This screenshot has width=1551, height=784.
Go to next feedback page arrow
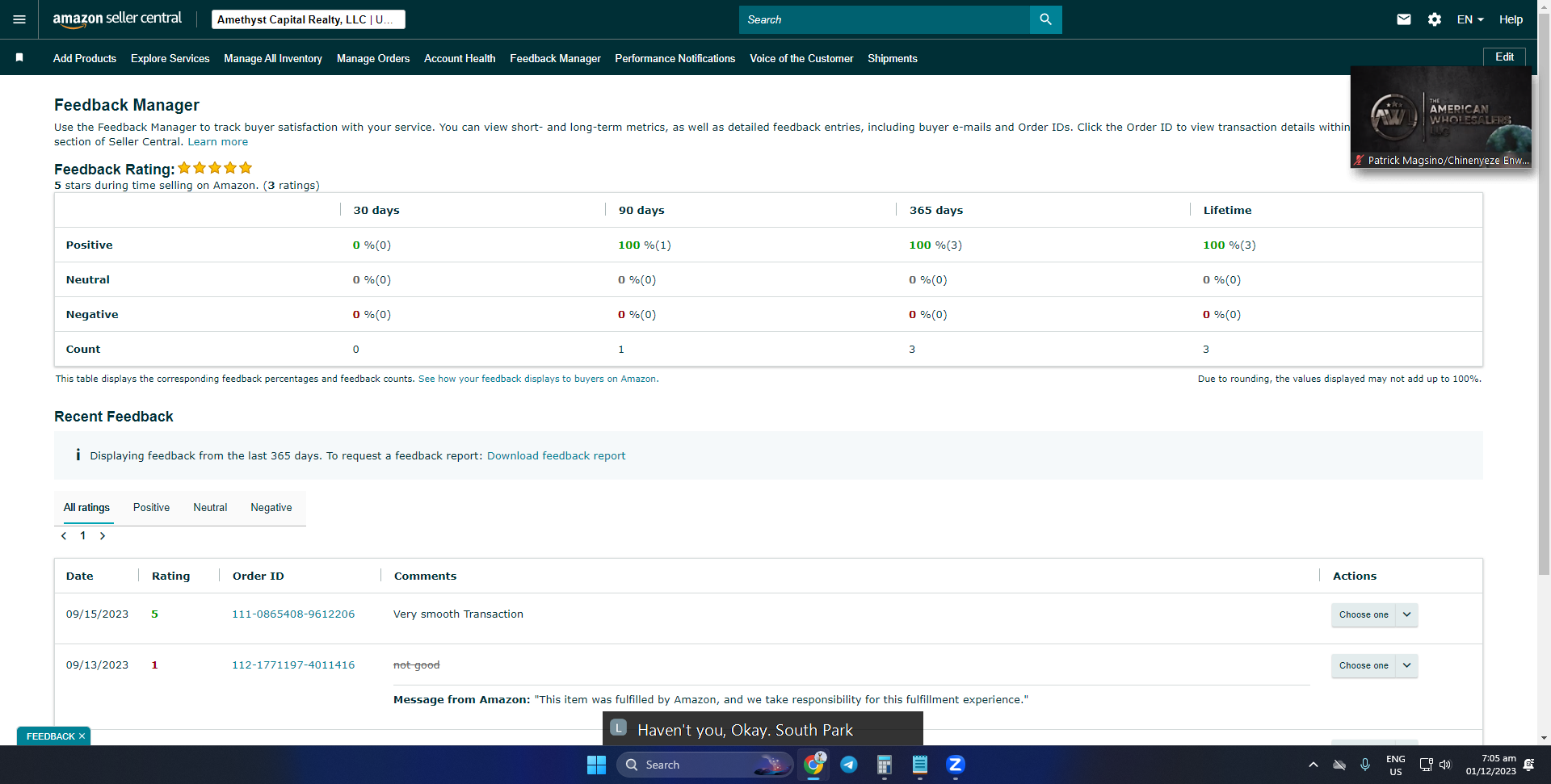pos(103,536)
